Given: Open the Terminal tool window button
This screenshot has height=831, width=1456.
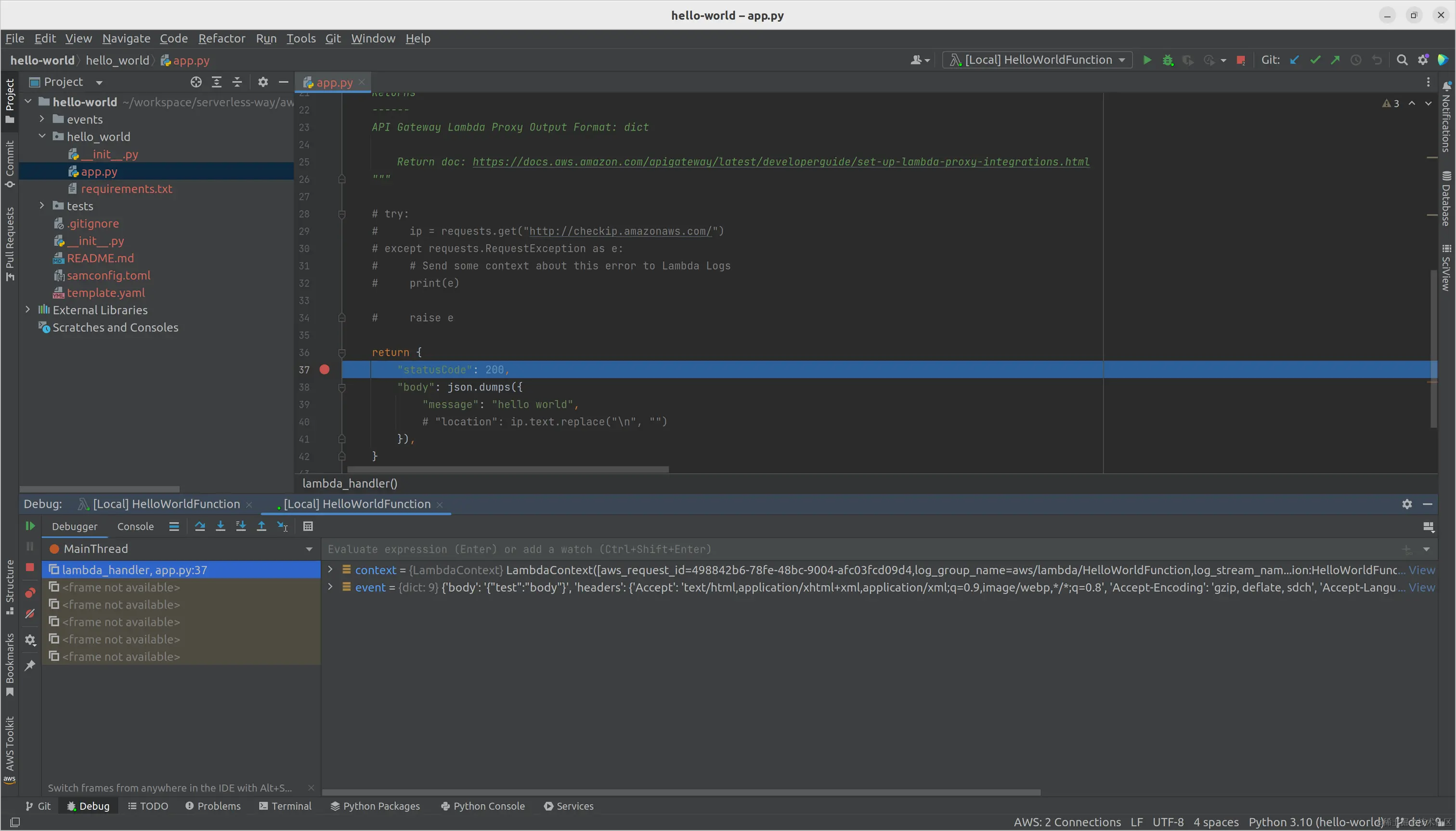Looking at the screenshot, I should (285, 806).
